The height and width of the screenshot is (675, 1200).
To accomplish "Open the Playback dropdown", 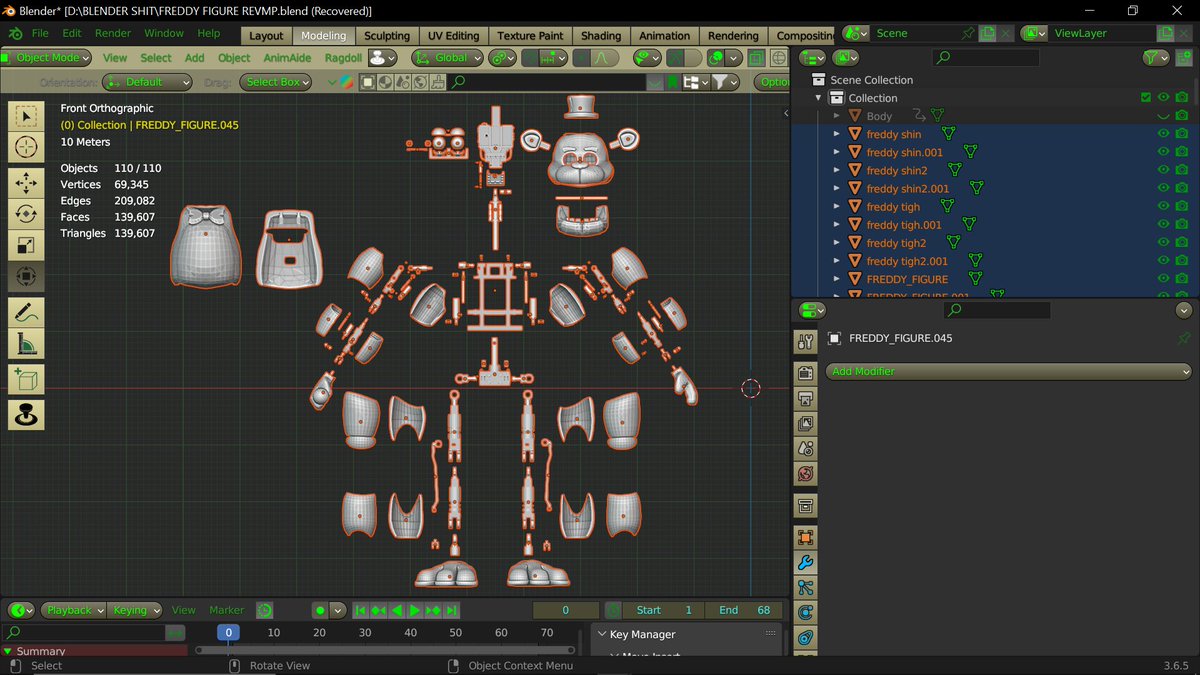I will (x=73, y=610).
